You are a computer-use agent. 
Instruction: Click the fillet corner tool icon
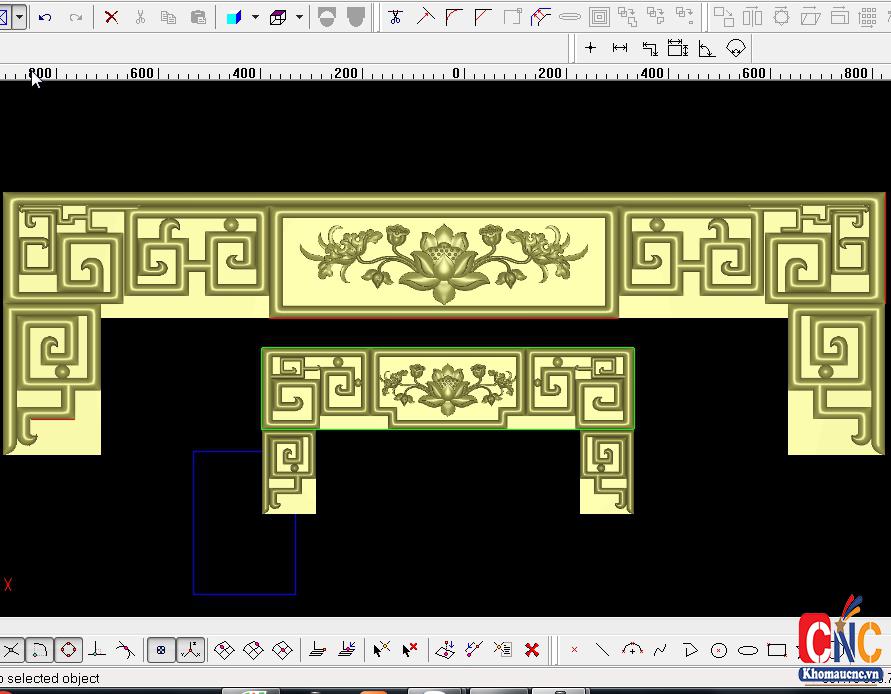coord(454,17)
